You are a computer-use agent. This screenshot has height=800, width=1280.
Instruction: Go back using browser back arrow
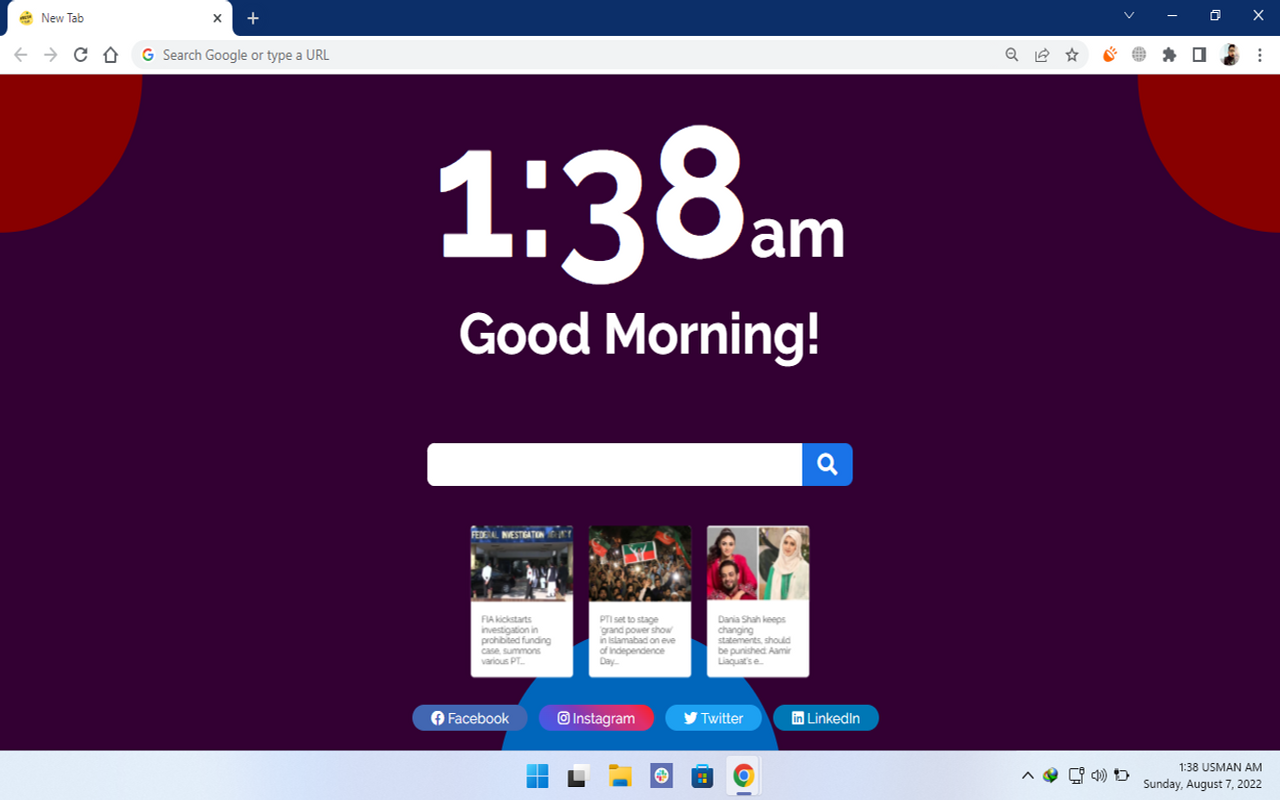[x=21, y=55]
